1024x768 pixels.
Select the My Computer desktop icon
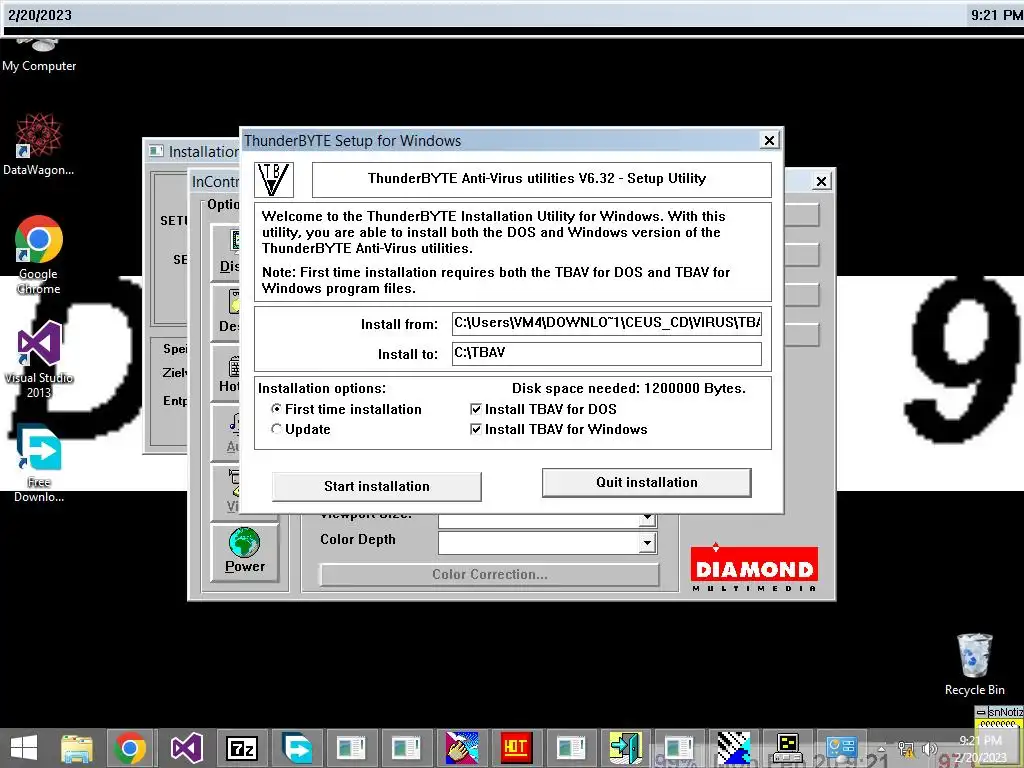click(x=39, y=56)
